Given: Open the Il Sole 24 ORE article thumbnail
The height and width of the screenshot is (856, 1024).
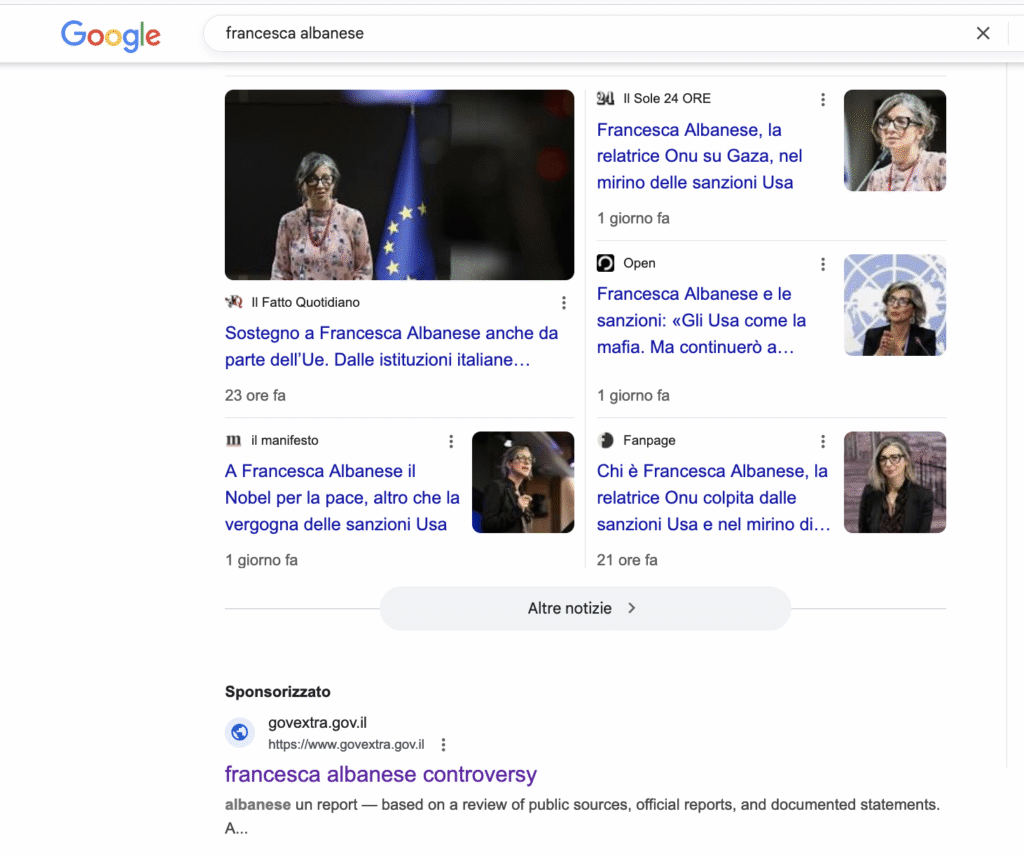Looking at the screenshot, I should pos(895,140).
